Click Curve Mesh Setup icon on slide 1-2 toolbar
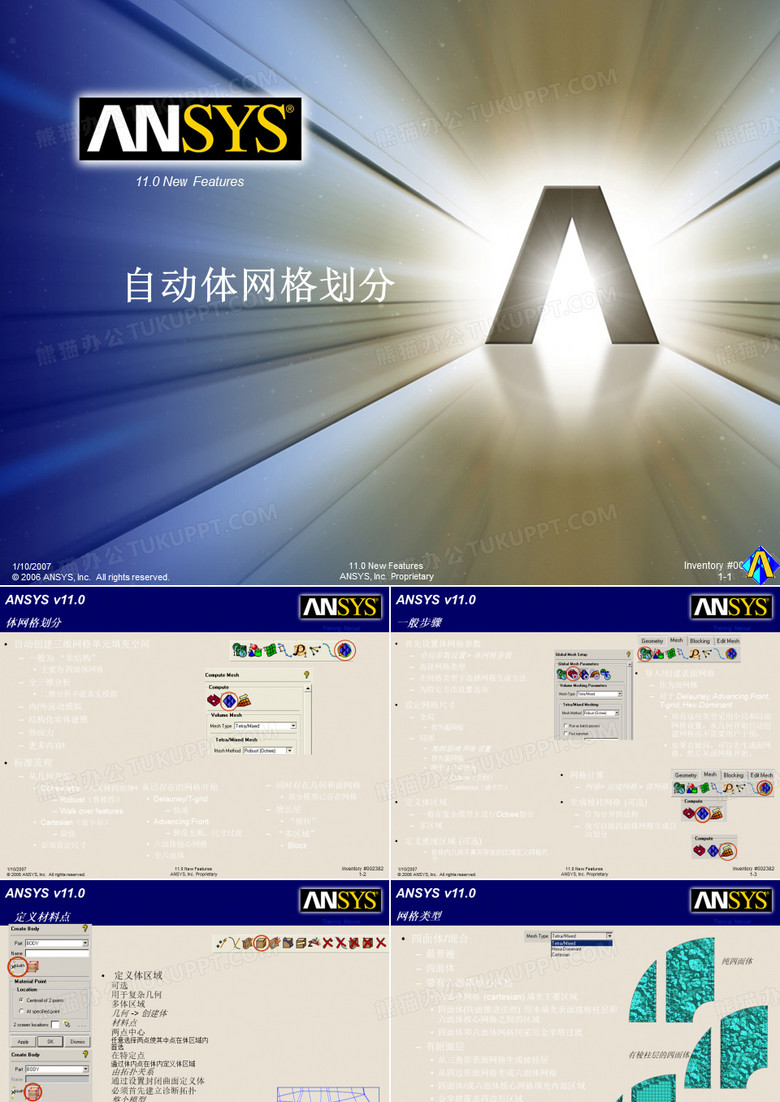780x1102 pixels. click(x=285, y=650)
